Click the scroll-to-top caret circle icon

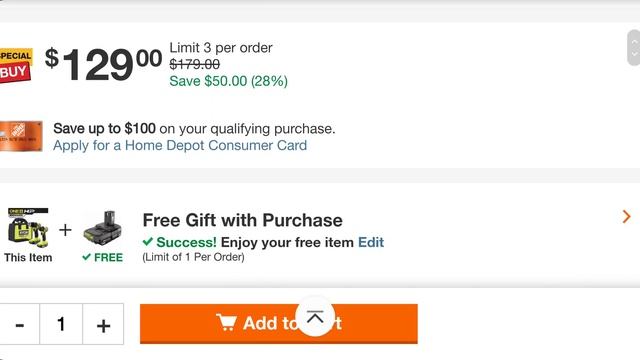pos(315,317)
